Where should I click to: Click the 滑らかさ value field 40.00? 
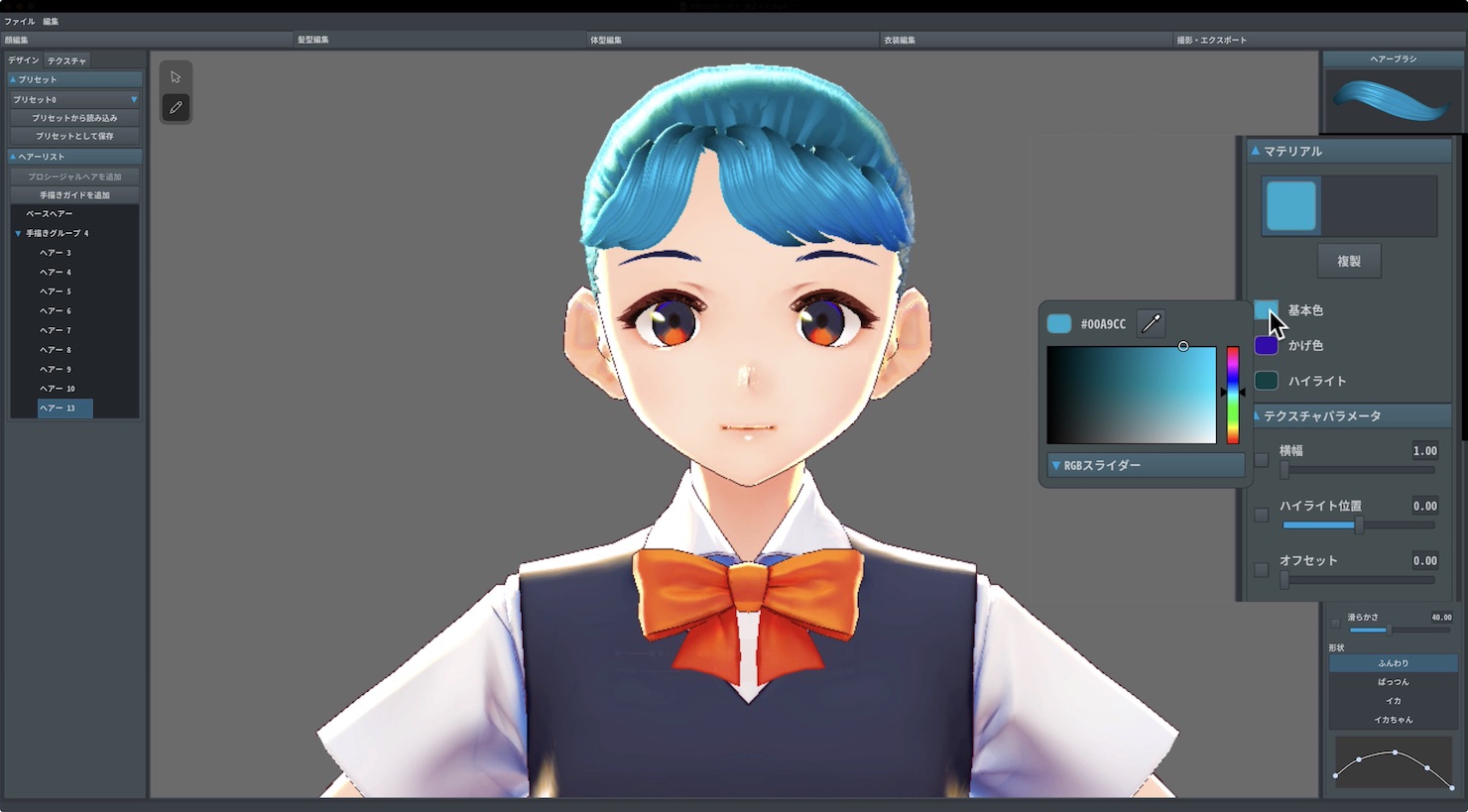[x=1441, y=618]
